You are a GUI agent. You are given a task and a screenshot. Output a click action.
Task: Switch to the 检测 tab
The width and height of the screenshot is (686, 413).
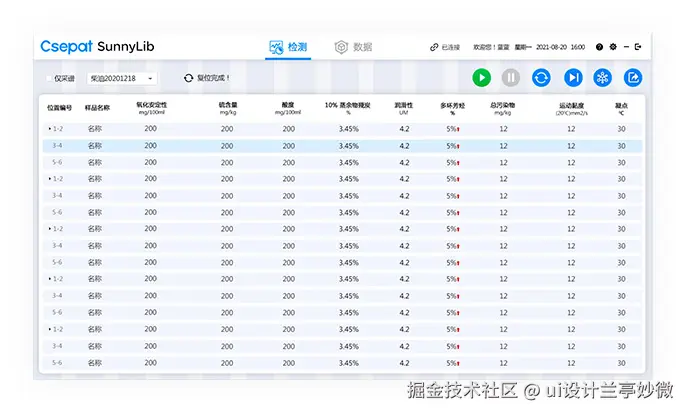[288, 47]
